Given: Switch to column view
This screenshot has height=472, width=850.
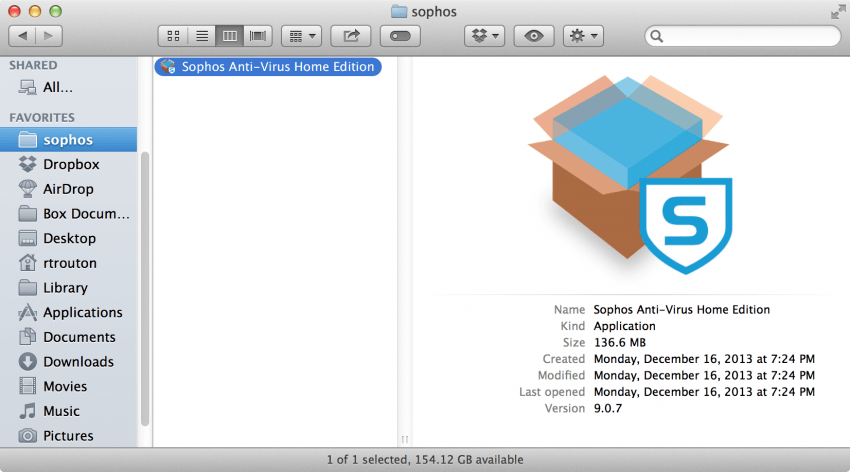Looking at the screenshot, I should [x=230, y=36].
